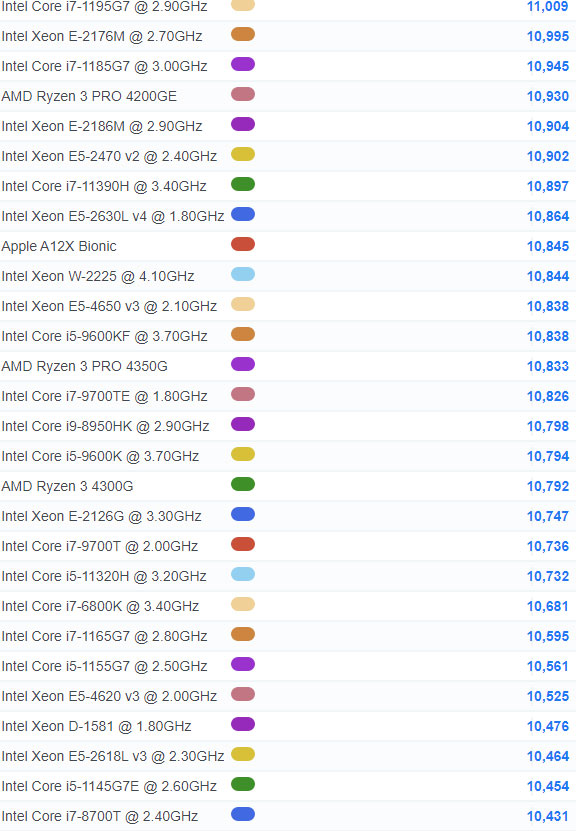The height and width of the screenshot is (831, 576).
Task: Select Intel Core i7-1165G7 @ 2.80GHz
Action: tap(104, 636)
